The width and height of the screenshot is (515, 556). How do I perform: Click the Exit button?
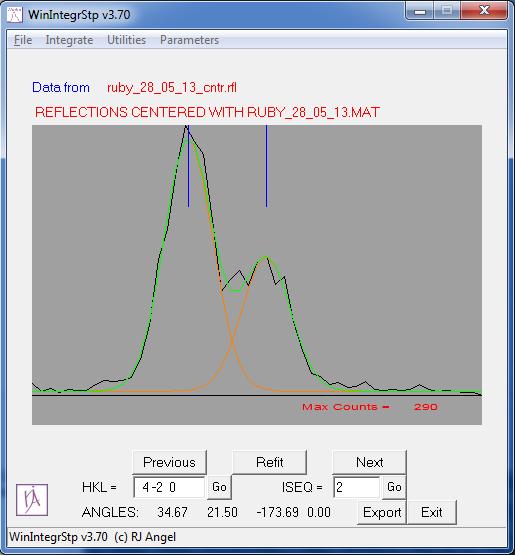click(x=432, y=512)
